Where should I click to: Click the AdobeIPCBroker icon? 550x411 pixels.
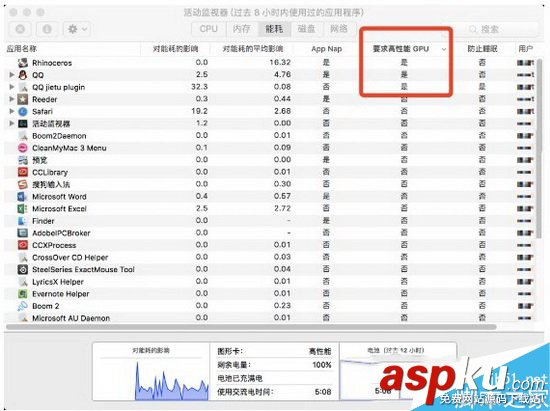23,233
